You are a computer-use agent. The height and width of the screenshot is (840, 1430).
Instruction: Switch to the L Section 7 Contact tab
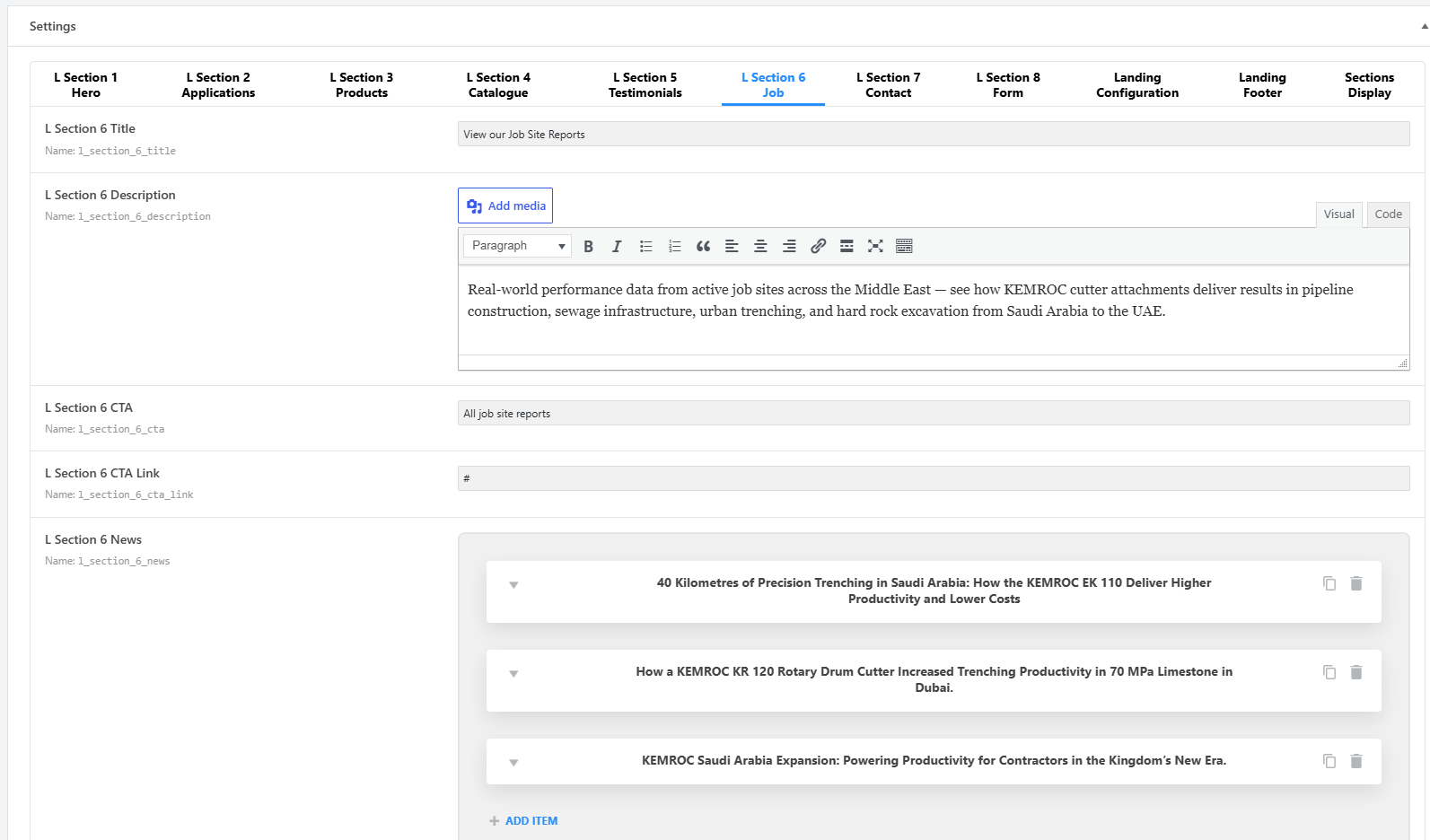[x=889, y=85]
